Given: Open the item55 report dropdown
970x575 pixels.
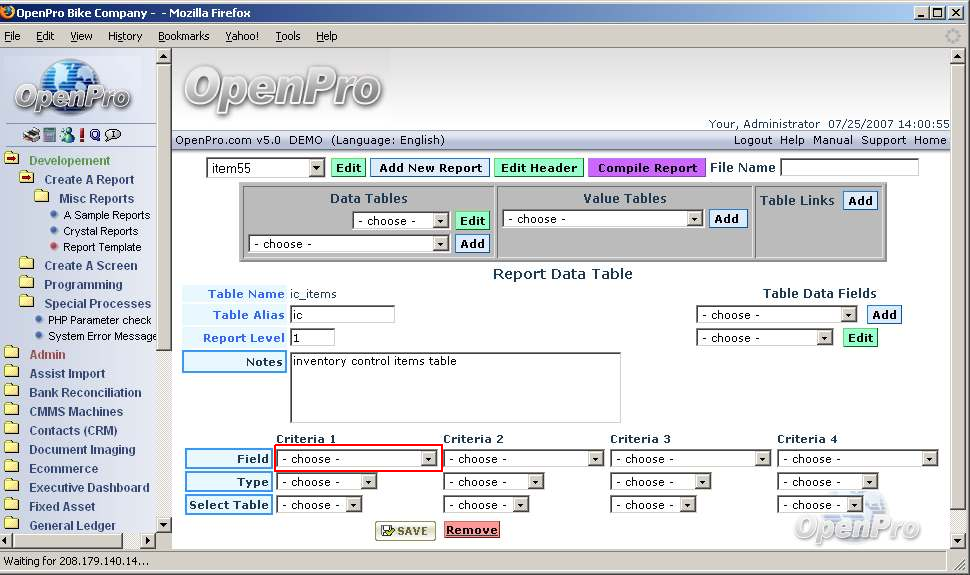Looking at the screenshot, I should click(x=266, y=168).
